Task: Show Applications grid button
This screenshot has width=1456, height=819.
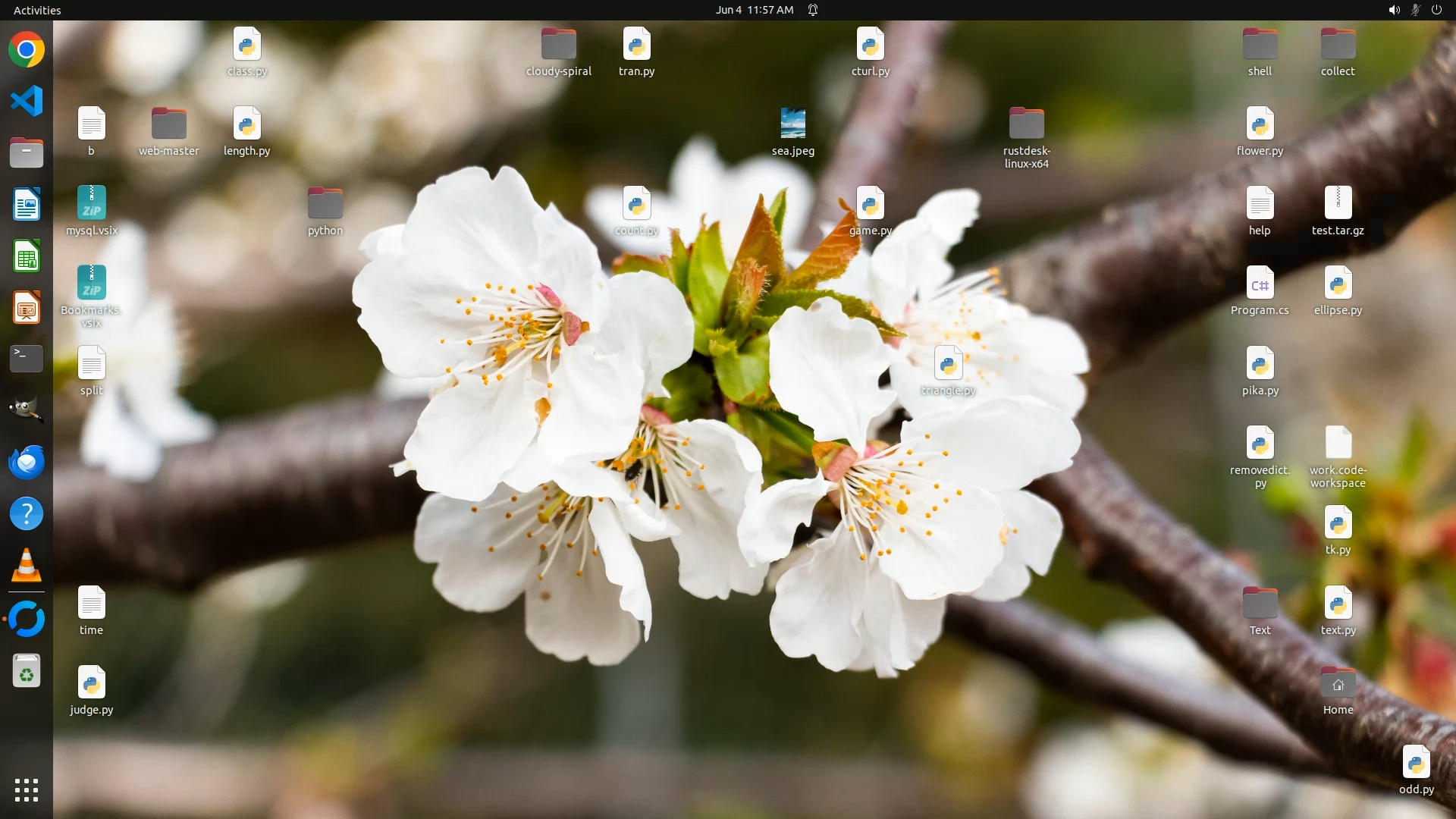Action: coord(27,790)
